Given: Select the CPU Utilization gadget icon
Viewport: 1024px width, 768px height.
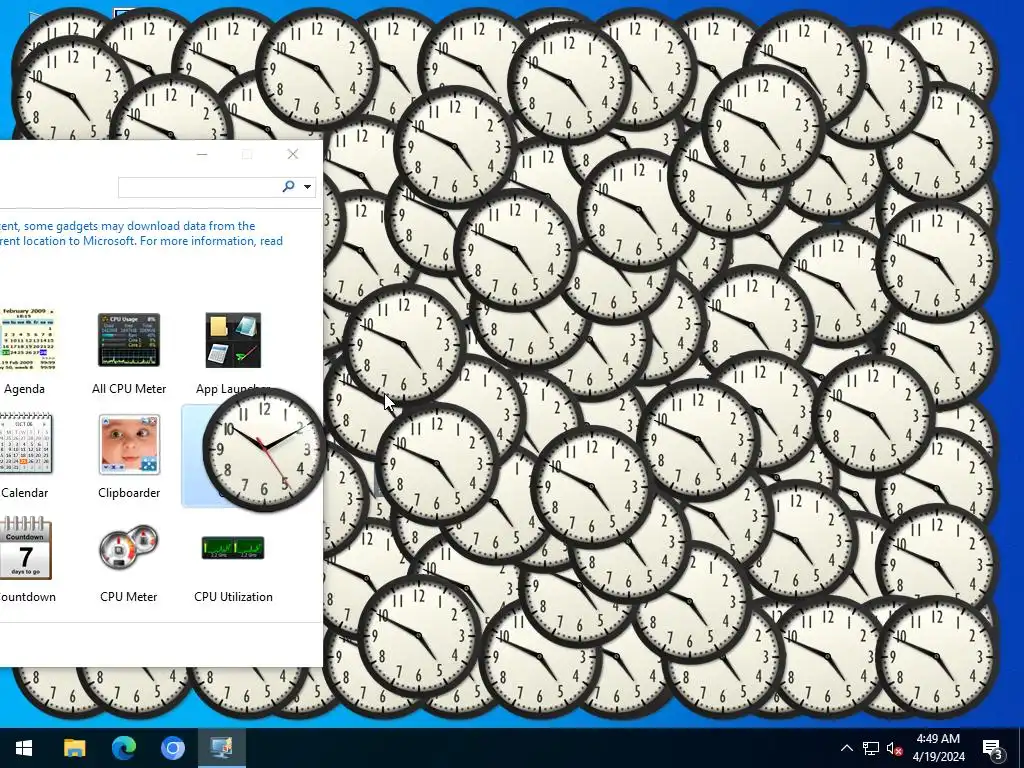Looking at the screenshot, I should (x=233, y=548).
